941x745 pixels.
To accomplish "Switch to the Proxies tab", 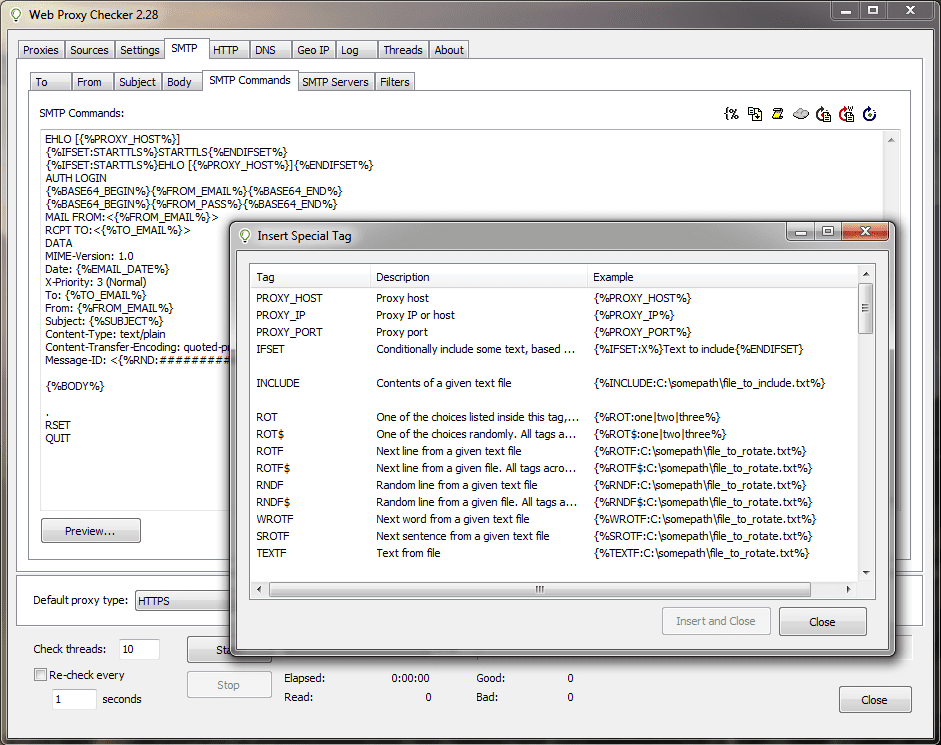I will (41, 50).
